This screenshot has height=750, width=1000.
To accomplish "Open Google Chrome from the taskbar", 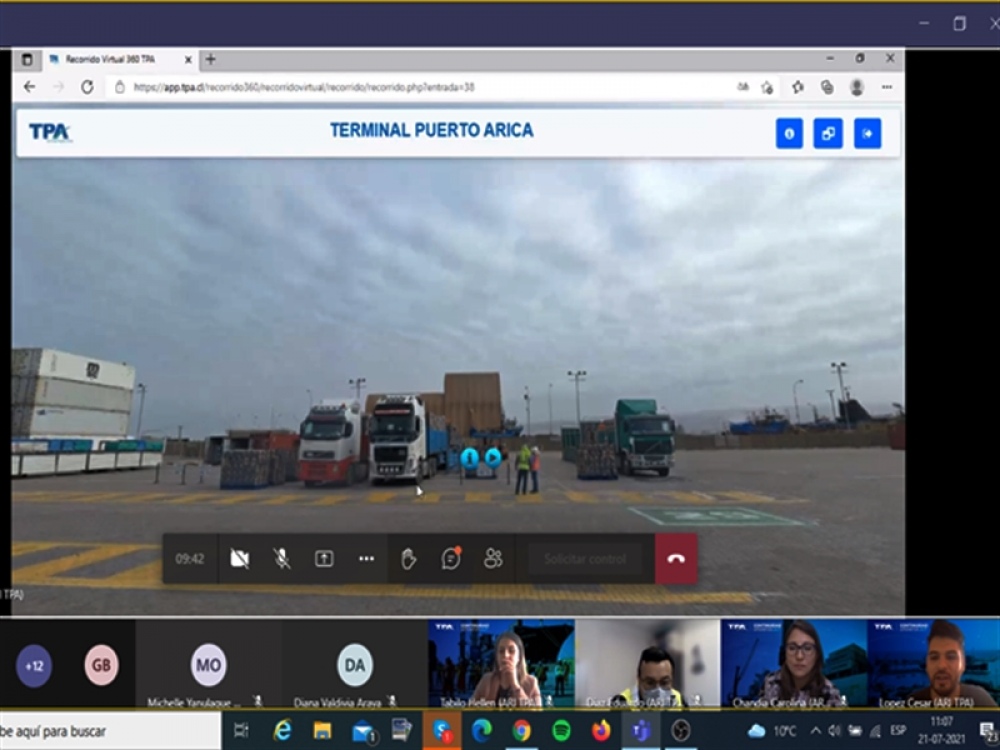I will tap(521, 731).
